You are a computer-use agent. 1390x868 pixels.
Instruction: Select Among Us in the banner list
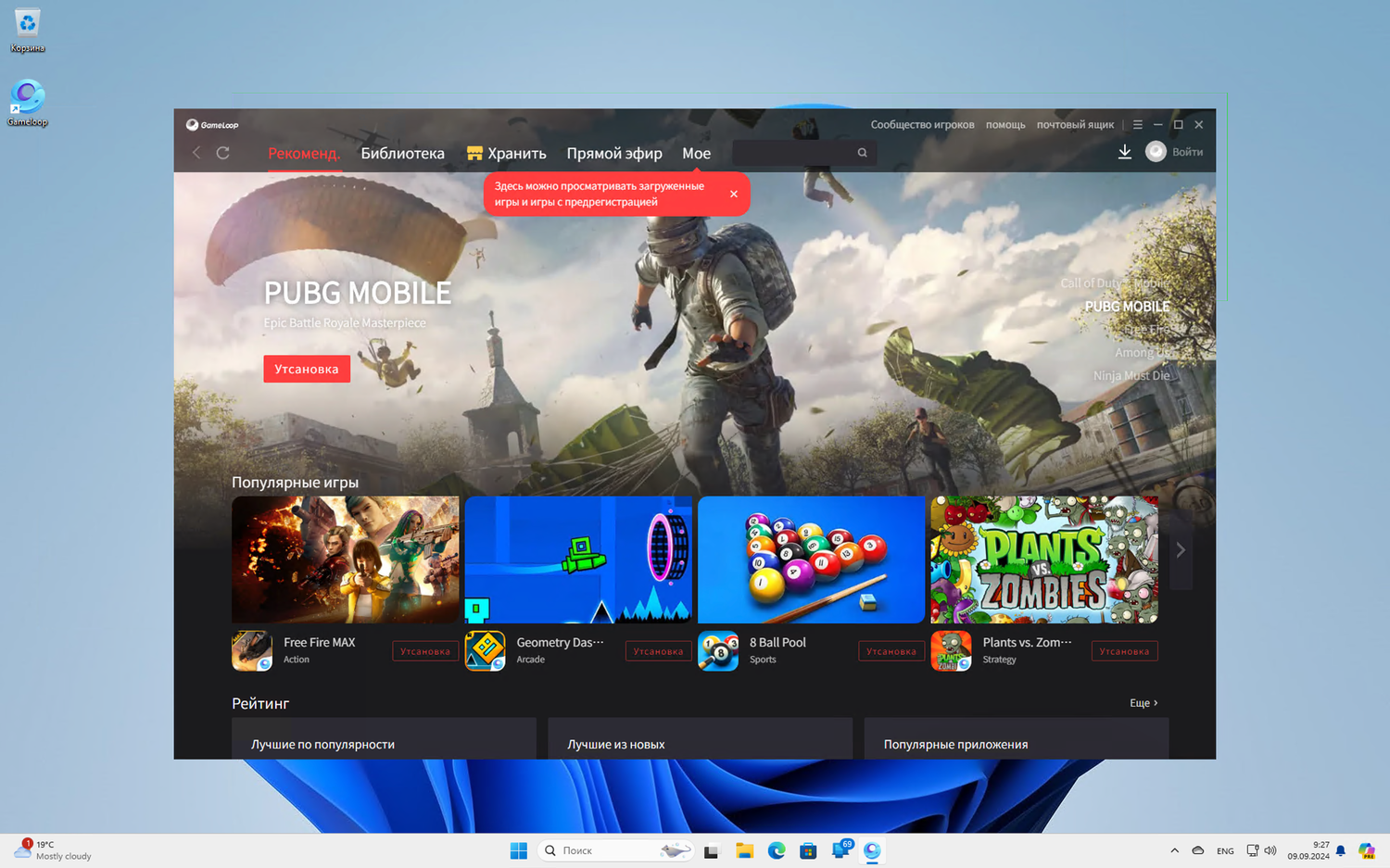click(1143, 353)
